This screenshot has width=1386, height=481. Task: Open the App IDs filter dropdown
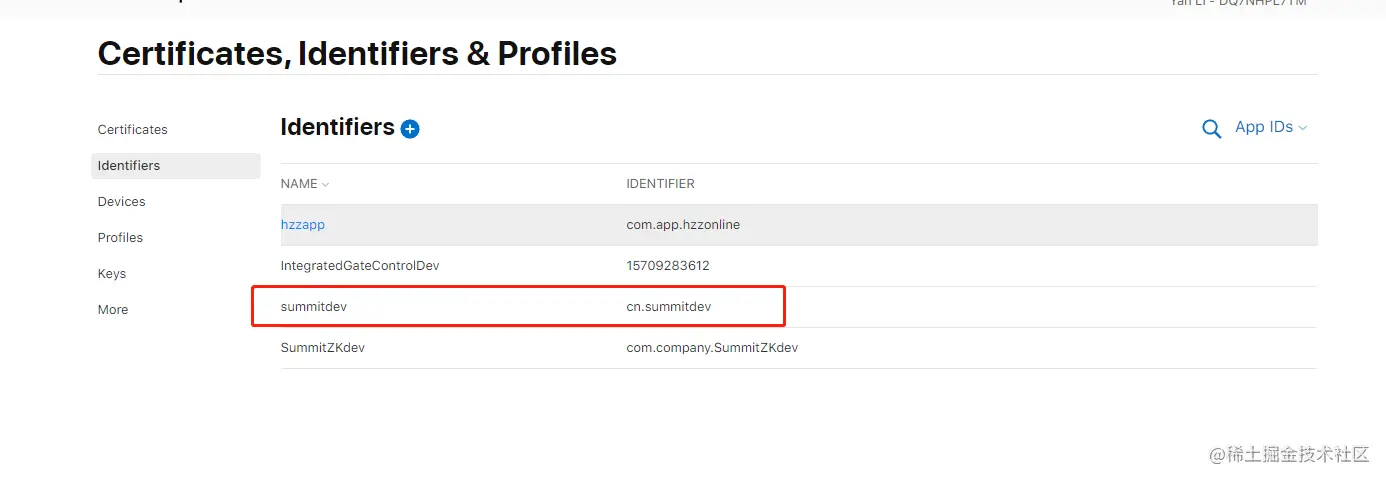pyautogui.click(x=1271, y=128)
